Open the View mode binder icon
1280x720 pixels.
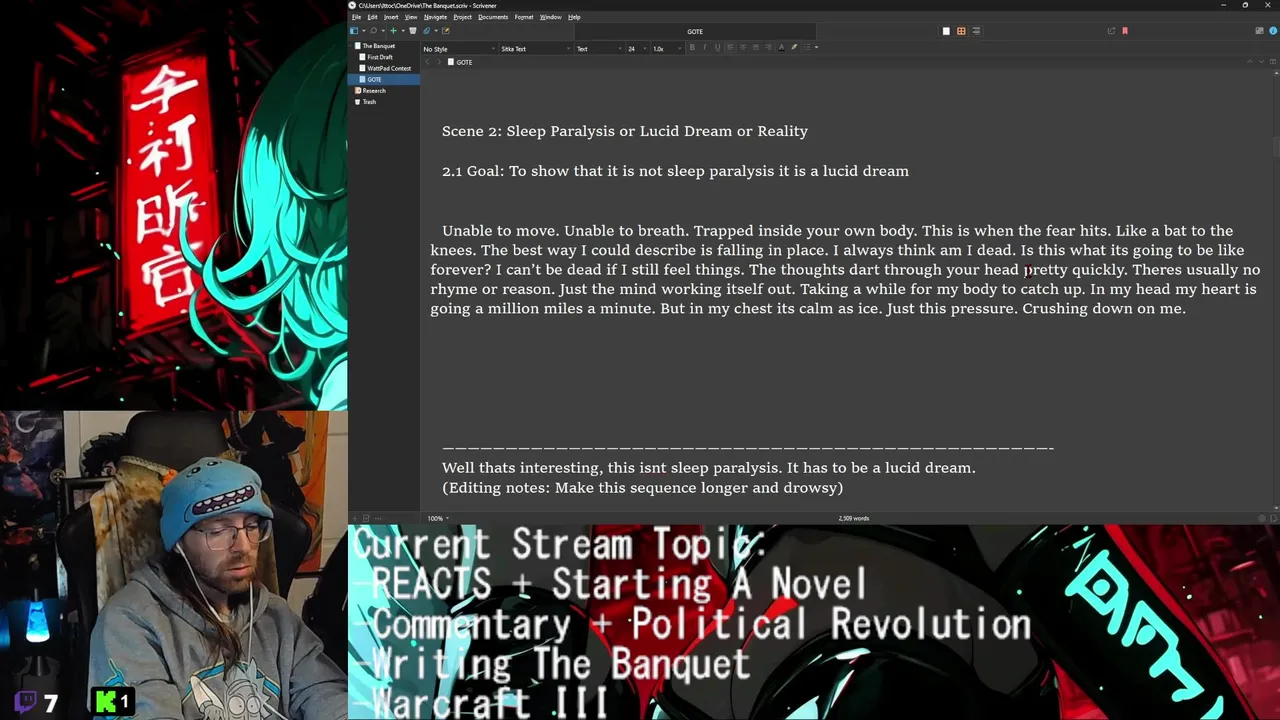[x=354, y=31]
